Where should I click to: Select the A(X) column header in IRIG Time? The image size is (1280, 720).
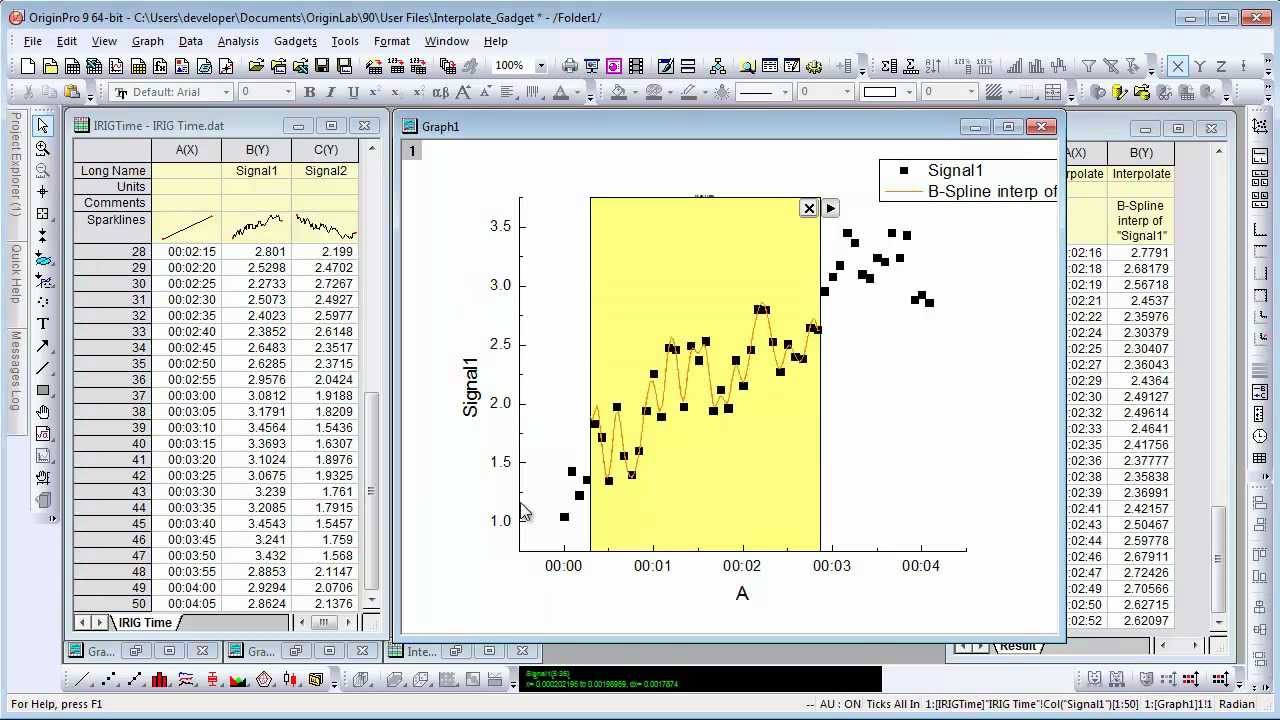186,150
